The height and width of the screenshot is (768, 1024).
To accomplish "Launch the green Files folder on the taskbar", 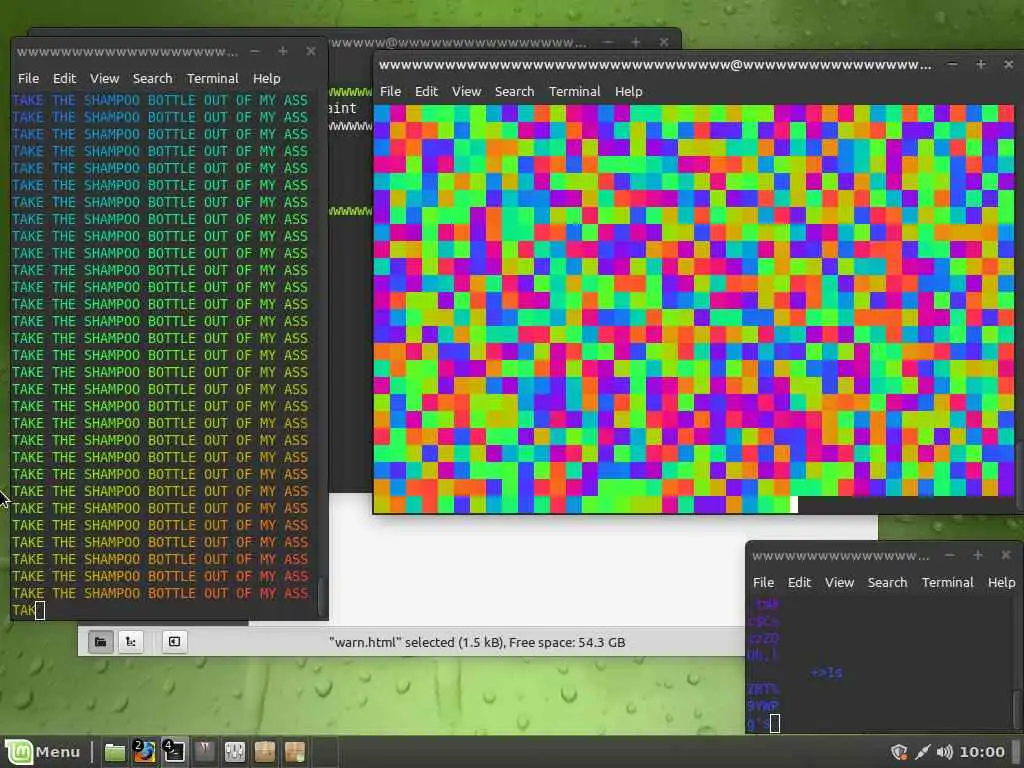I will [115, 752].
